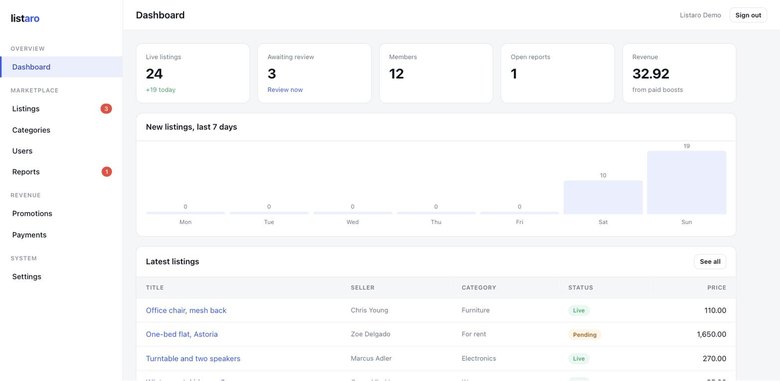Click the red badge on Reports

tap(106, 172)
